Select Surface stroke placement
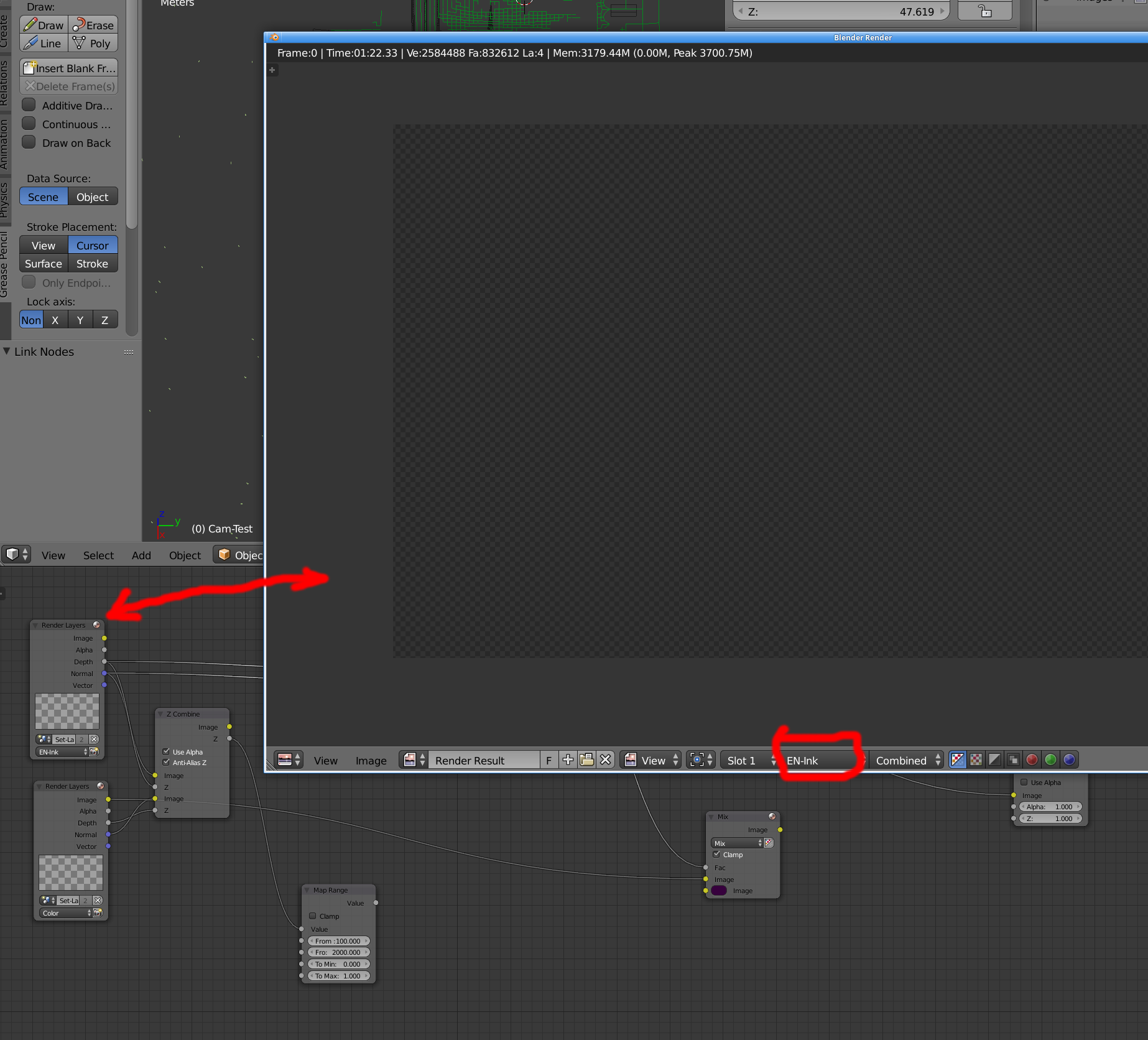1148x1040 pixels. coord(44,264)
